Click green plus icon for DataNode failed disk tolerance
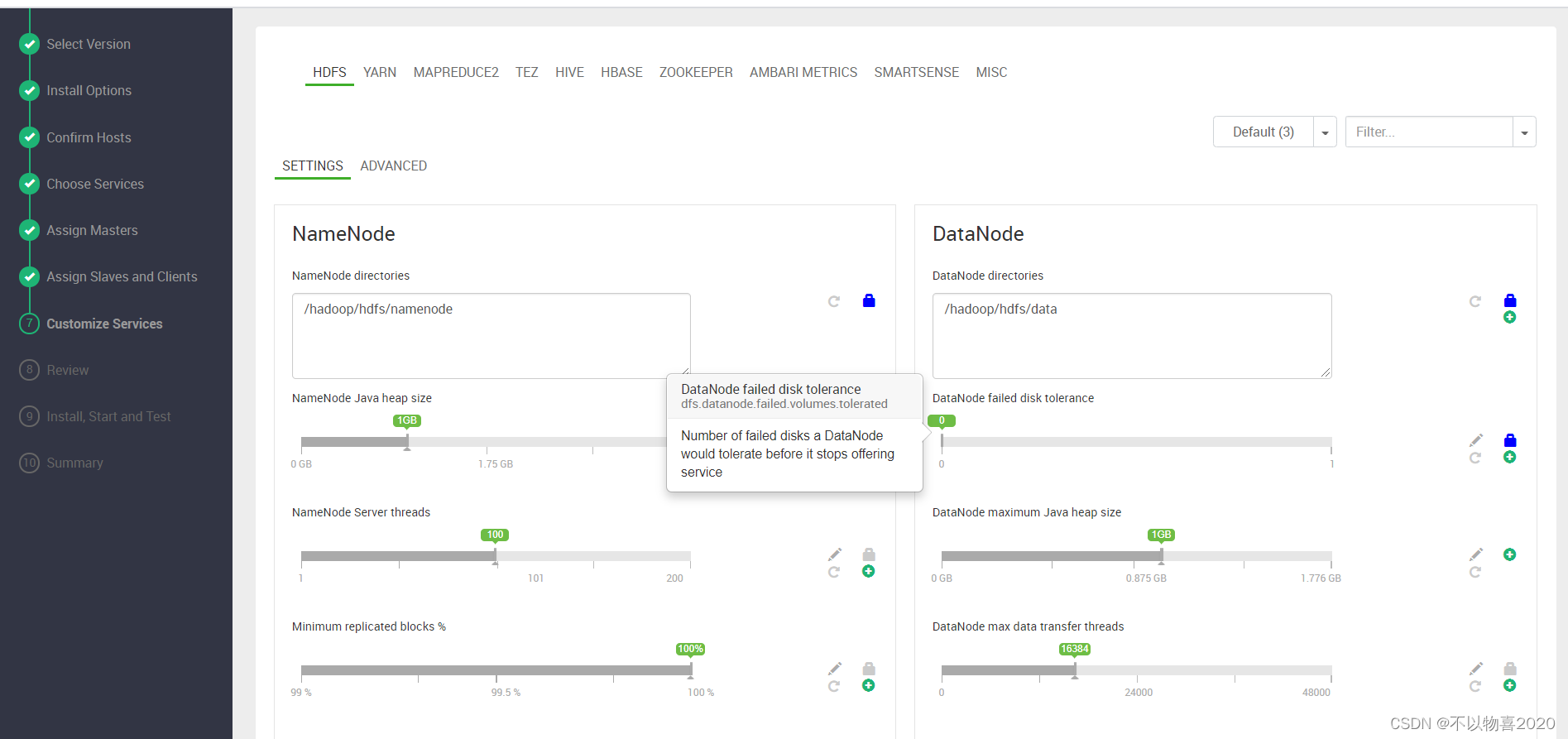The height and width of the screenshot is (739, 1568). click(1510, 457)
